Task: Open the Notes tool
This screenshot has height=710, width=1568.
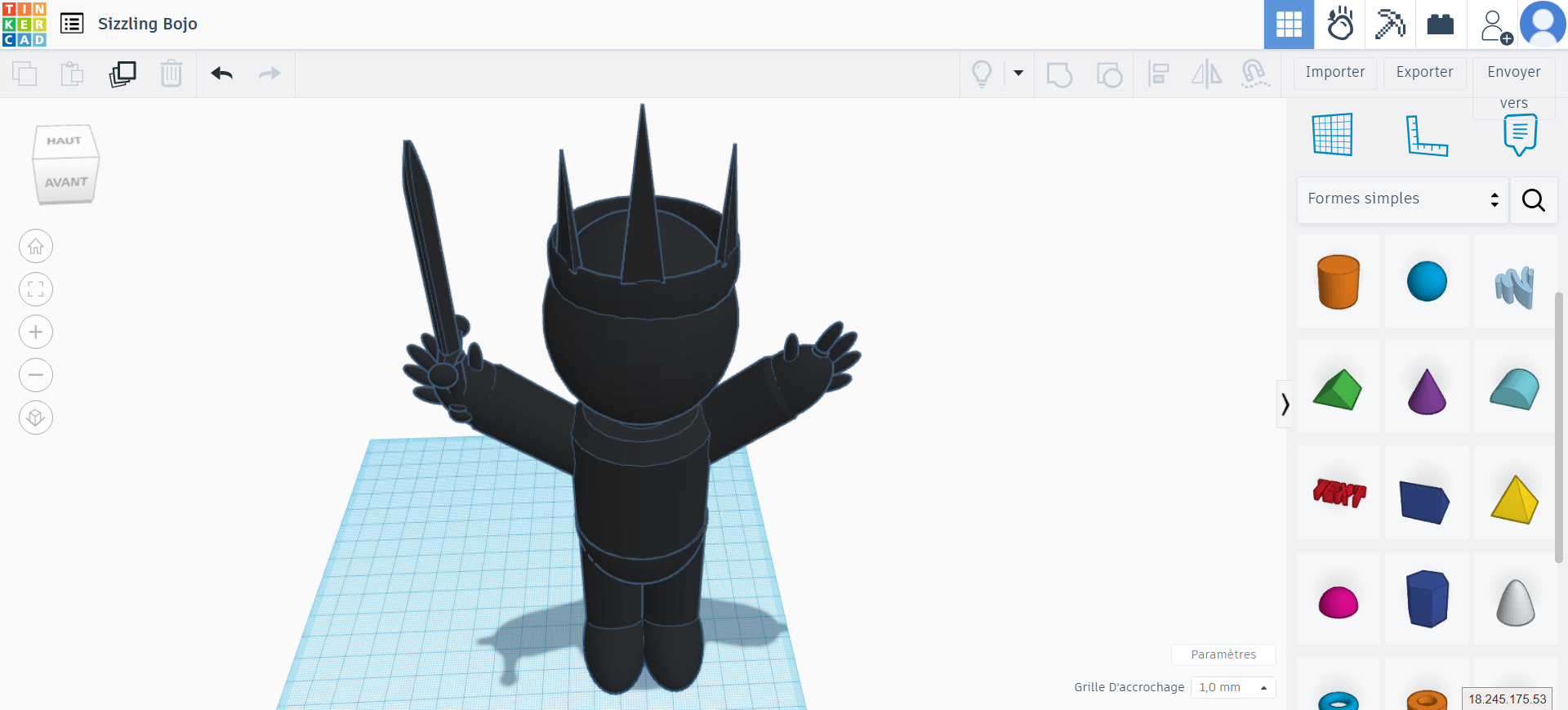Action: [1520, 135]
